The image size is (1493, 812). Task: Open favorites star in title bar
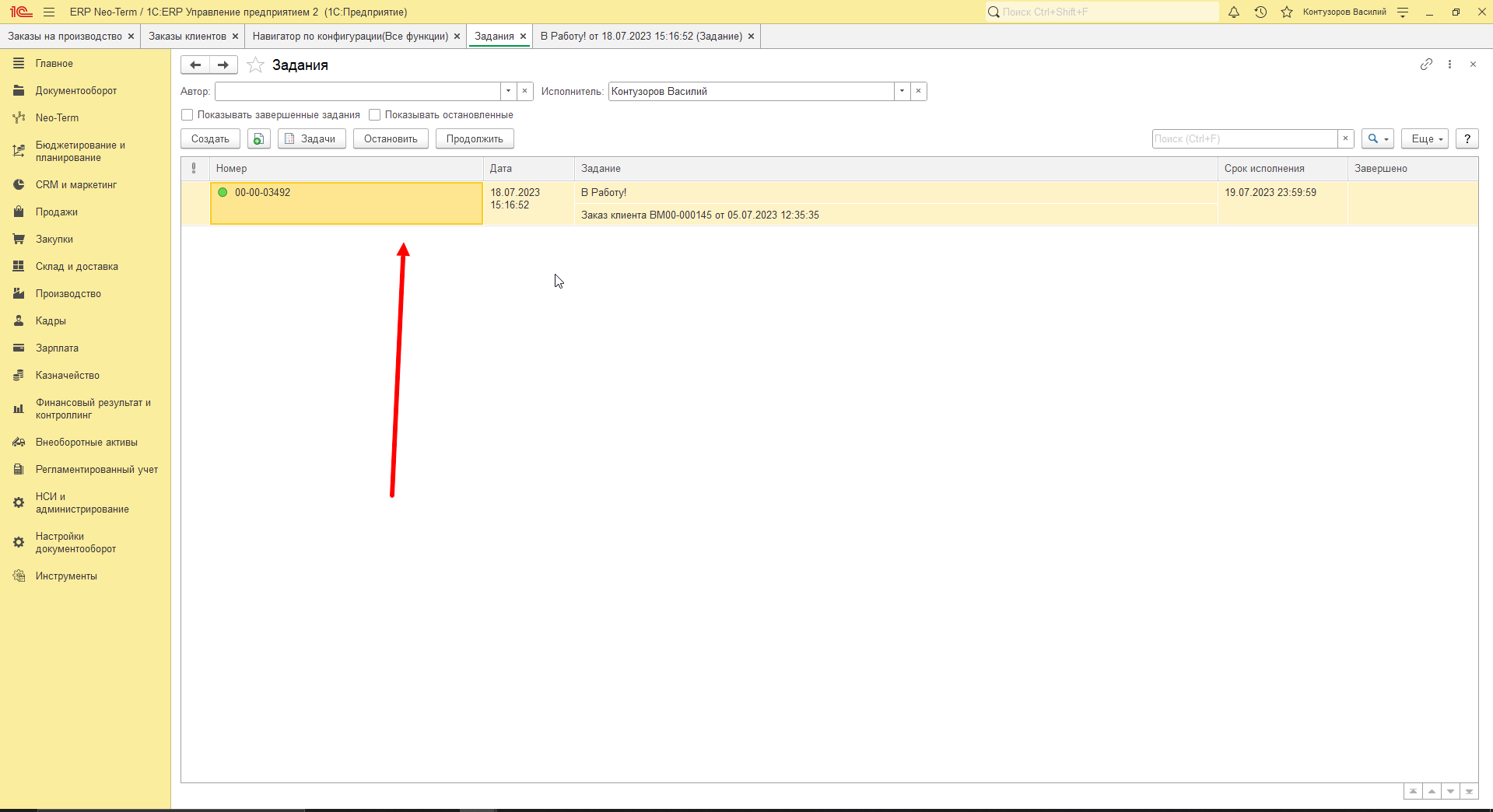[1287, 12]
